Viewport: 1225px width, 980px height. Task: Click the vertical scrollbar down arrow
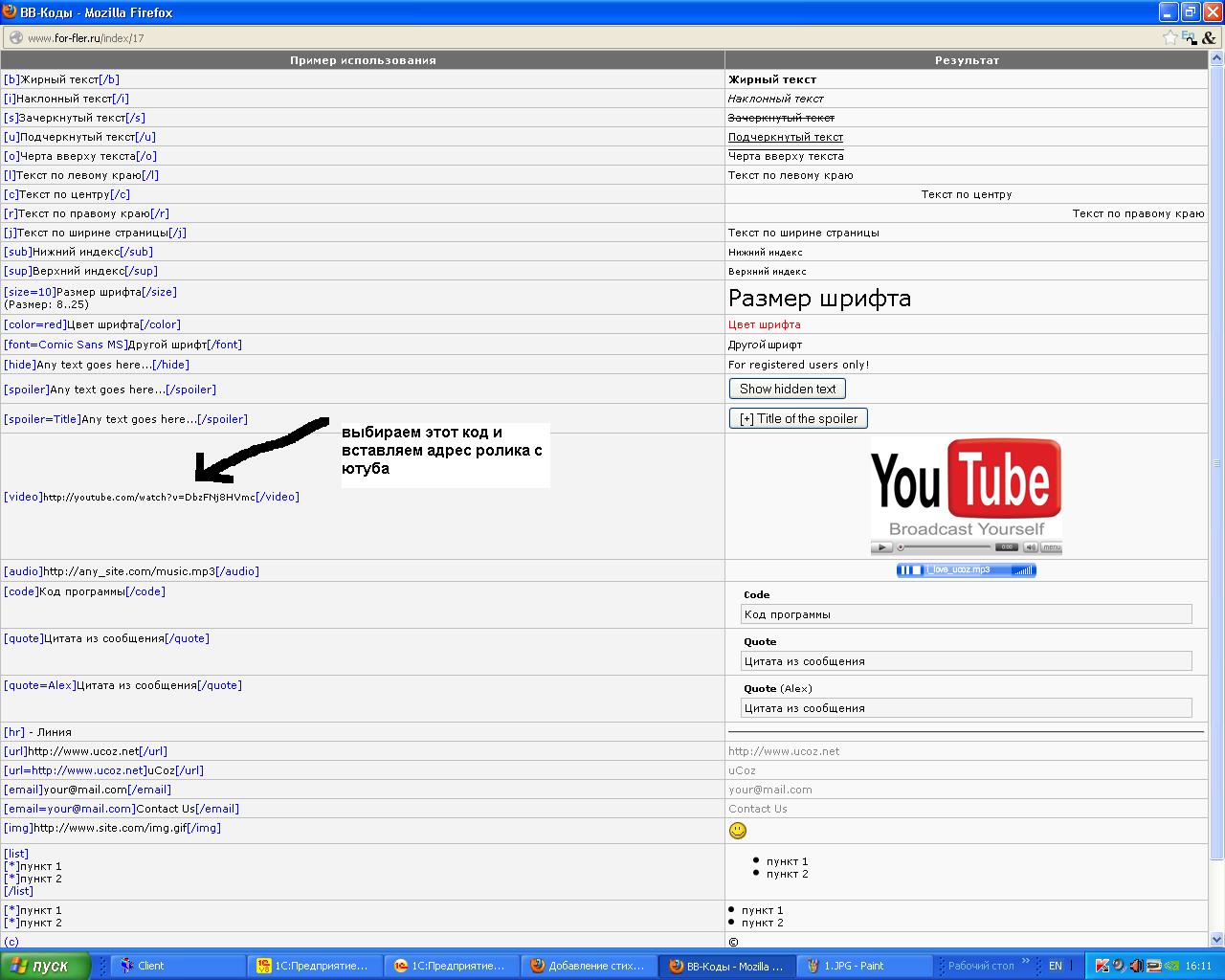point(1217,940)
